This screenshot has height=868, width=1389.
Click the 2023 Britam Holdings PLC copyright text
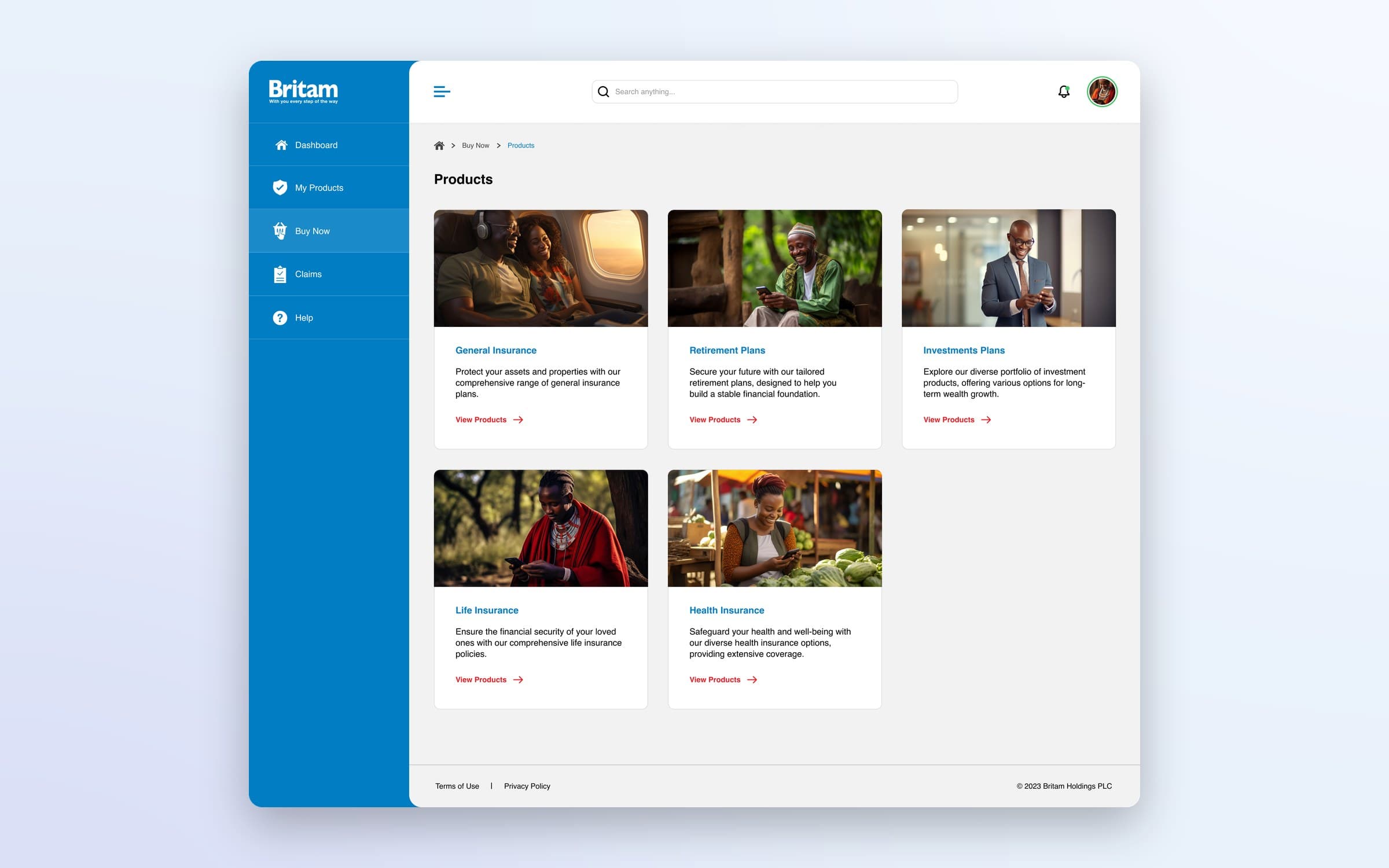pos(1064,786)
